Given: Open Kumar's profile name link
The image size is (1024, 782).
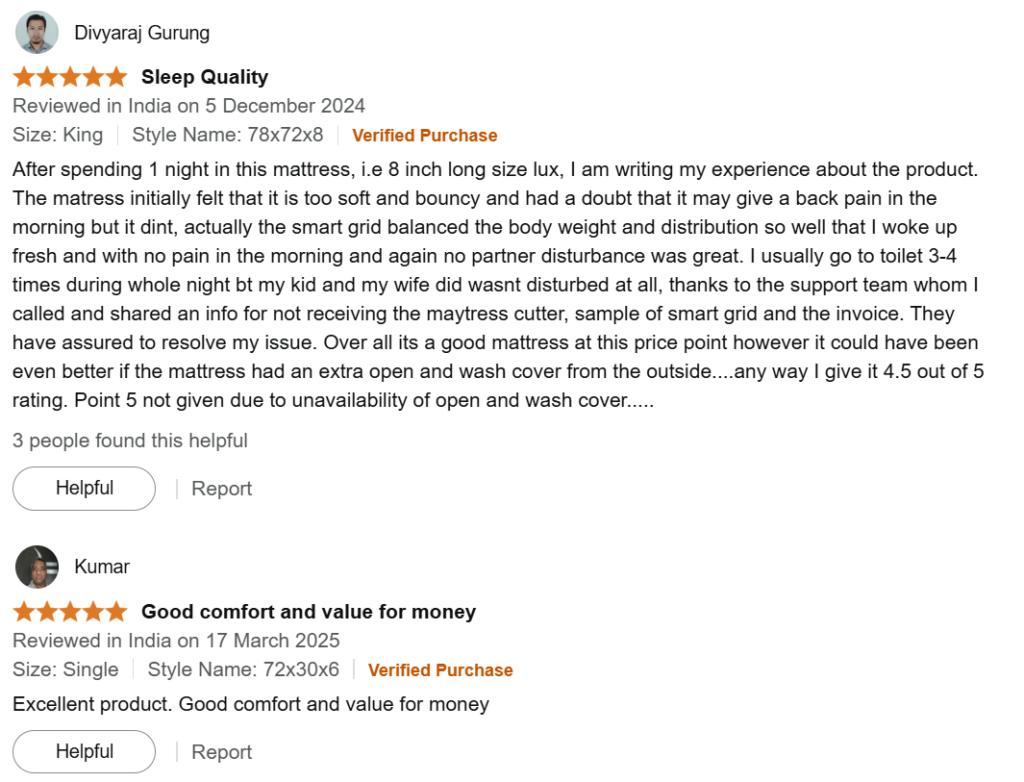Looking at the screenshot, I should pyautogui.click(x=102, y=567).
